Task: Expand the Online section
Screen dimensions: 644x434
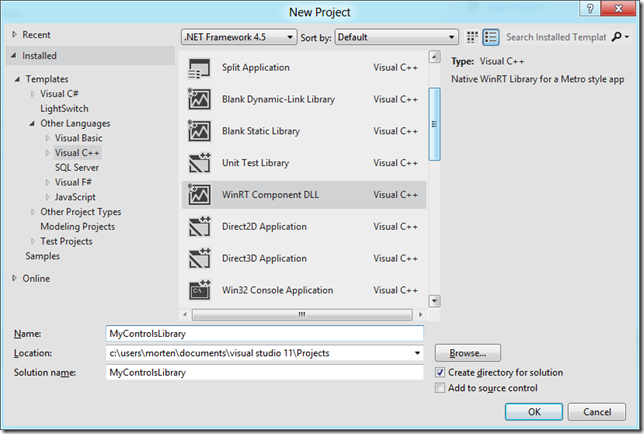Action: tap(14, 278)
